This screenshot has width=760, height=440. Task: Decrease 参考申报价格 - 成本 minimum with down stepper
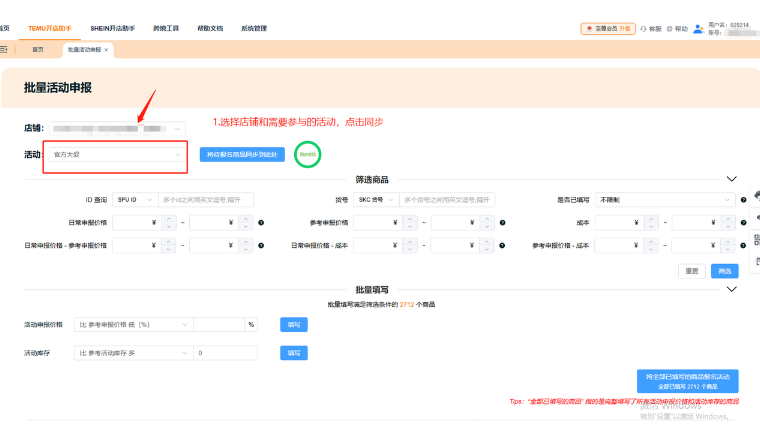[x=651, y=250]
